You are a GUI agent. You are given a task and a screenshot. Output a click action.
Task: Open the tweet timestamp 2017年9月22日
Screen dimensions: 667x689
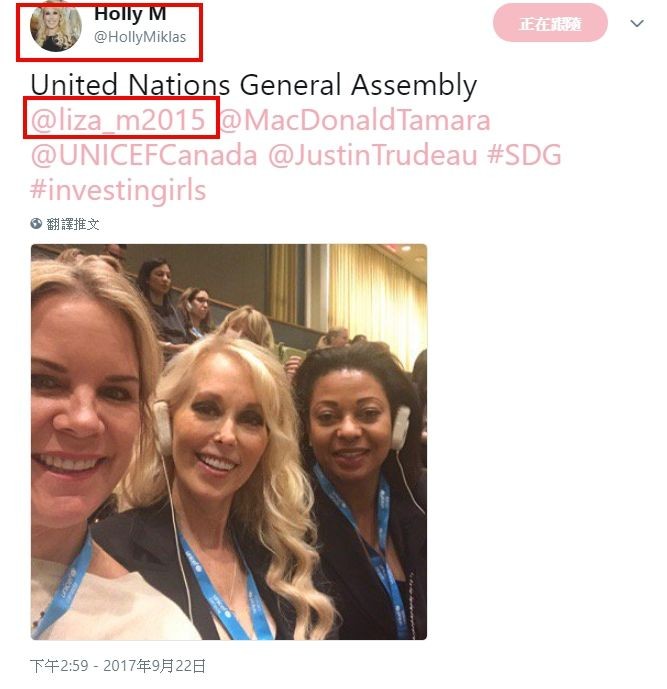[x=154, y=666]
